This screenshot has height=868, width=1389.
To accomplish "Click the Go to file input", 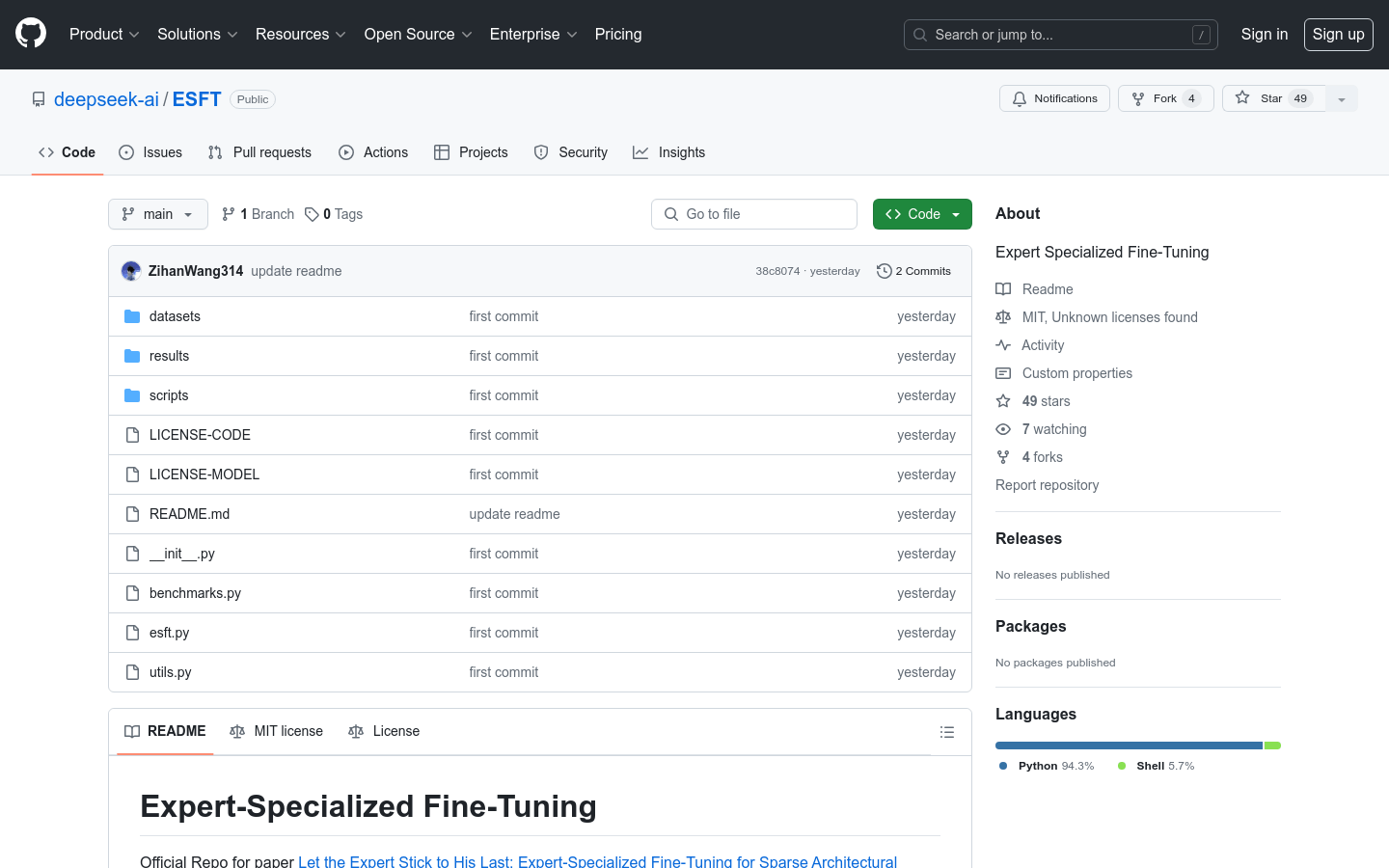I will [x=754, y=214].
